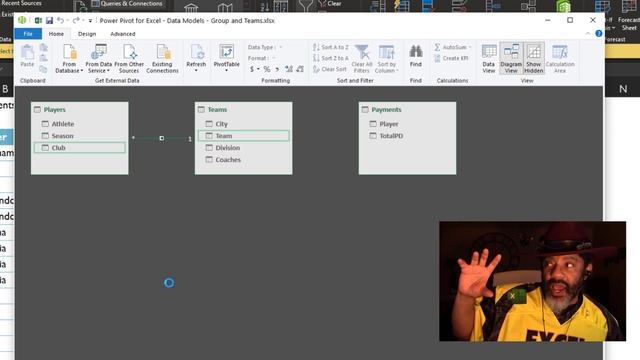Screen dimensions: 640x360
Task: Click Clear Sort in ribbon
Action: tap(330, 69)
